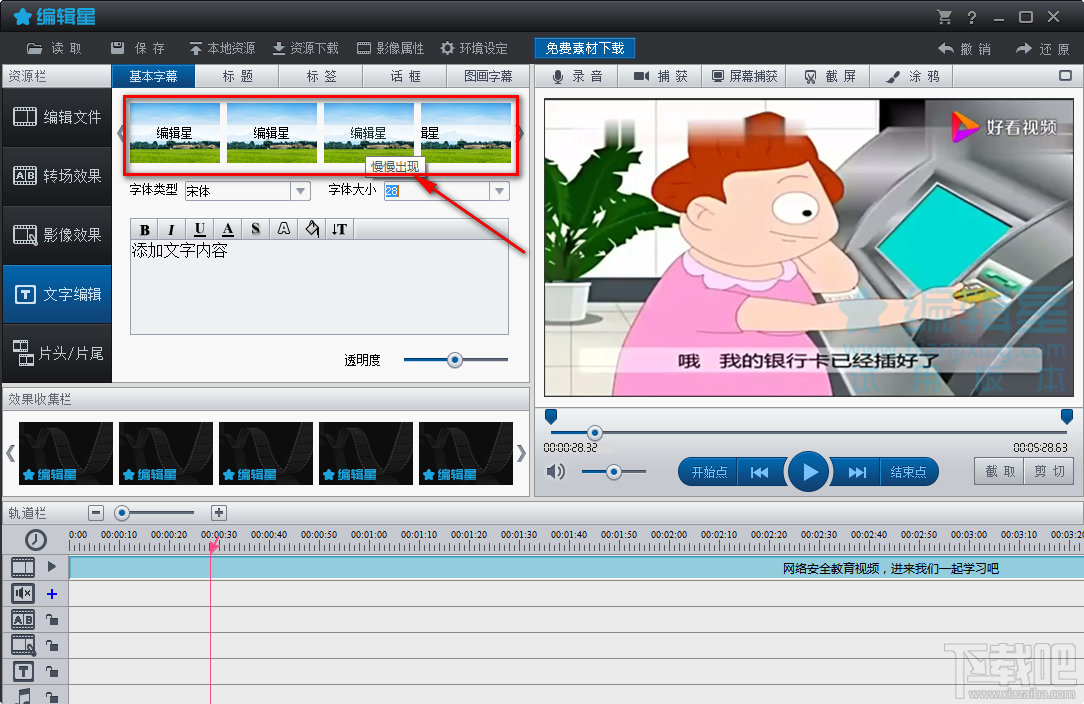This screenshot has height=704, width=1084.
Task: Undo last action with 撤销
Action: pos(964,49)
